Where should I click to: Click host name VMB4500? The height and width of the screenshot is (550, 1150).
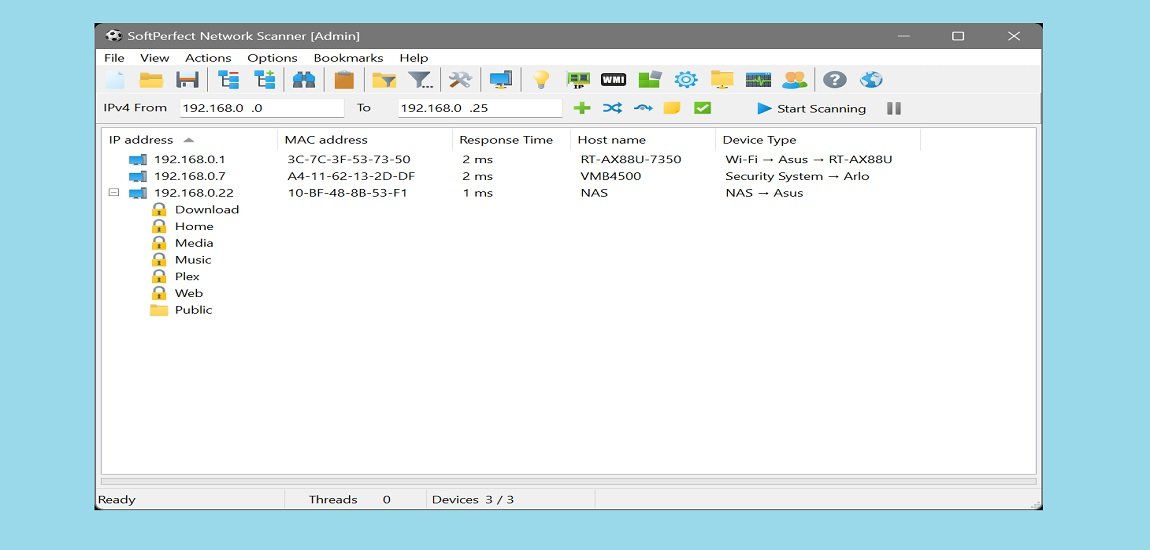pyautogui.click(x=610, y=176)
